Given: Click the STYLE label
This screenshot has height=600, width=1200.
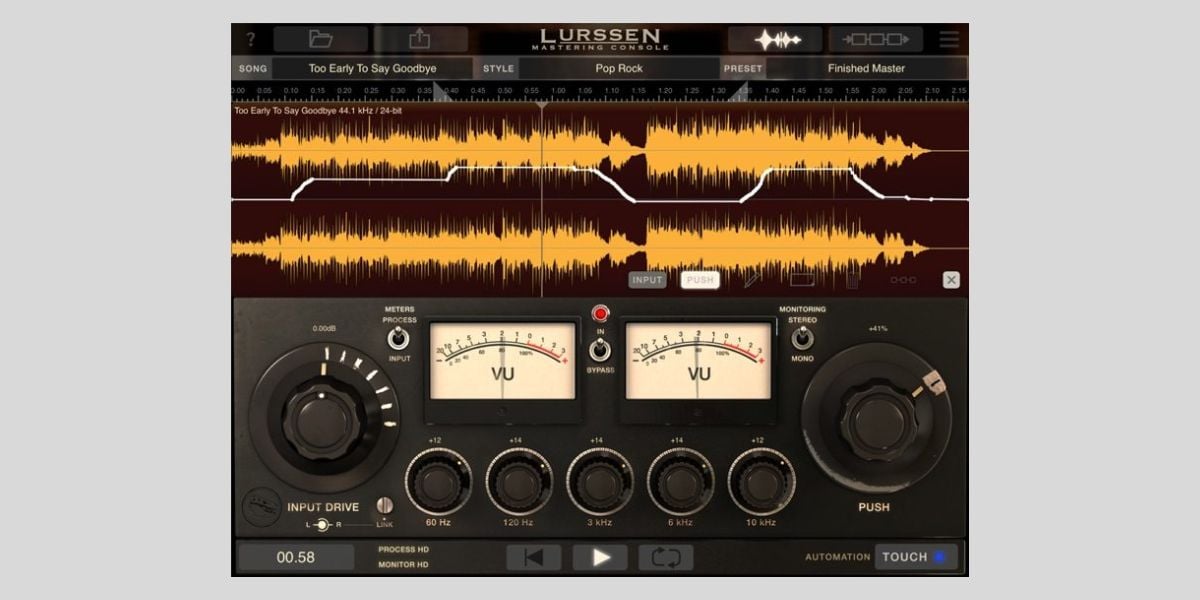Looking at the screenshot, I should 498,69.
